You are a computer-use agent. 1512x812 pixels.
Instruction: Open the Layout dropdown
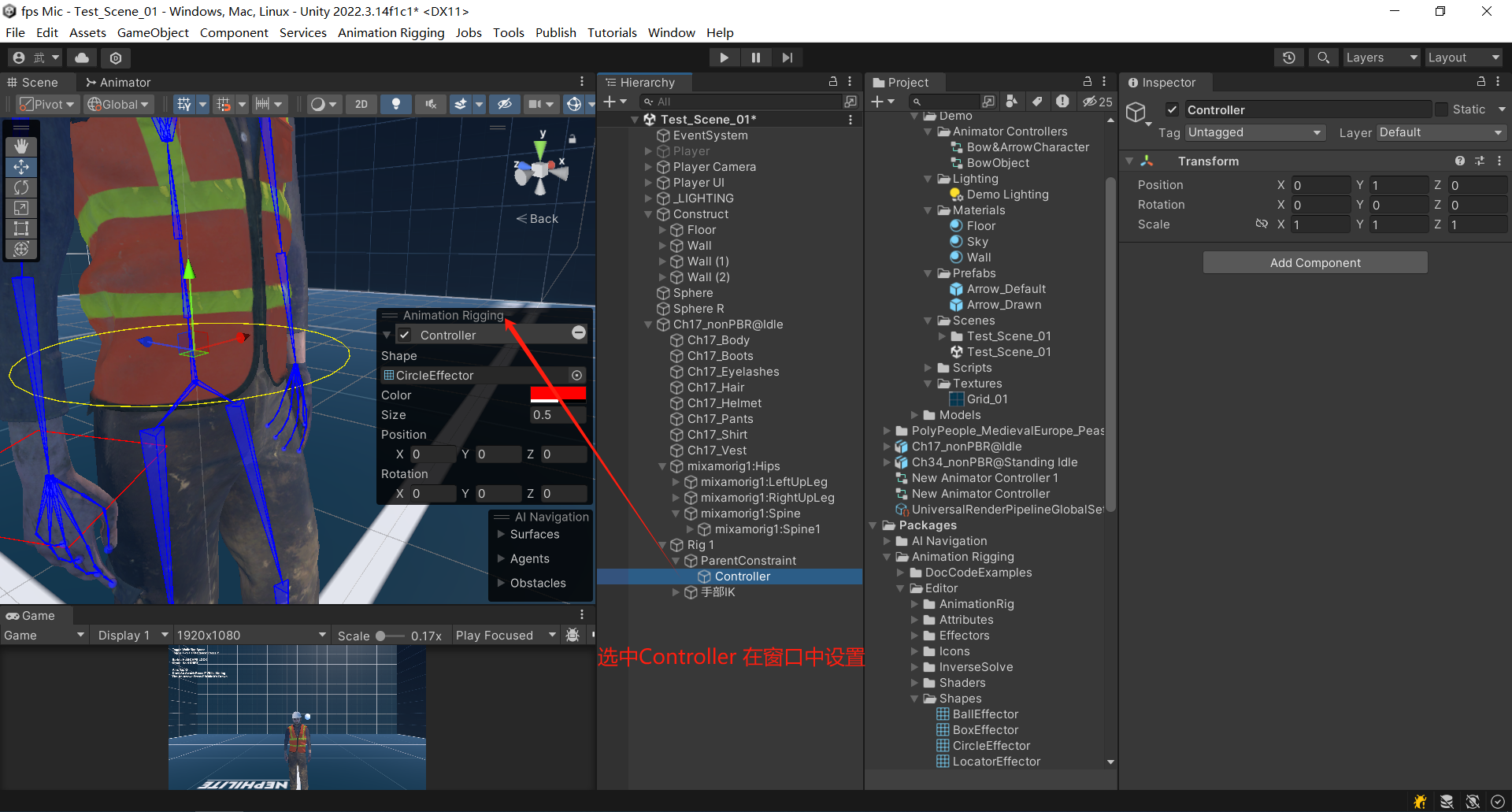tap(1464, 57)
